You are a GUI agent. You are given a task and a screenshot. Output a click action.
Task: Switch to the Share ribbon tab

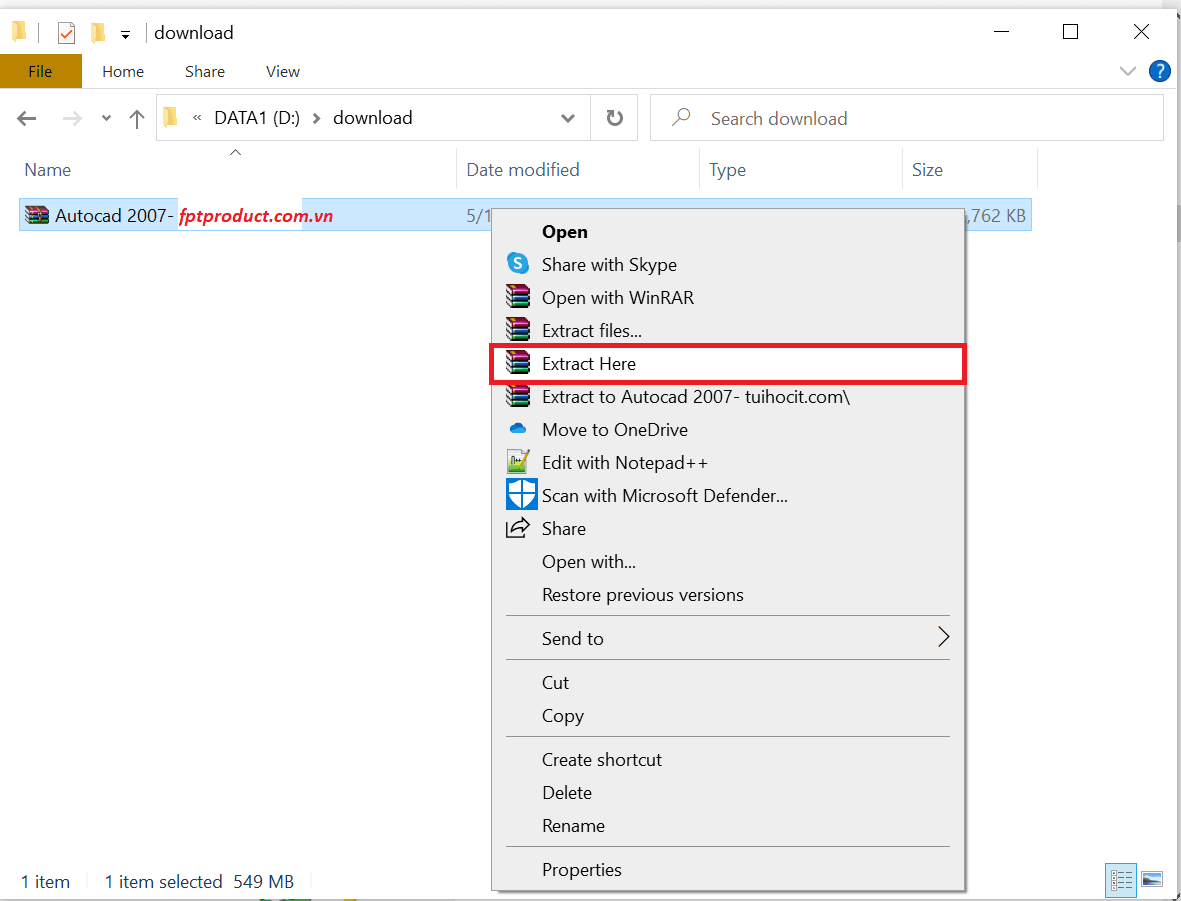[x=205, y=72]
